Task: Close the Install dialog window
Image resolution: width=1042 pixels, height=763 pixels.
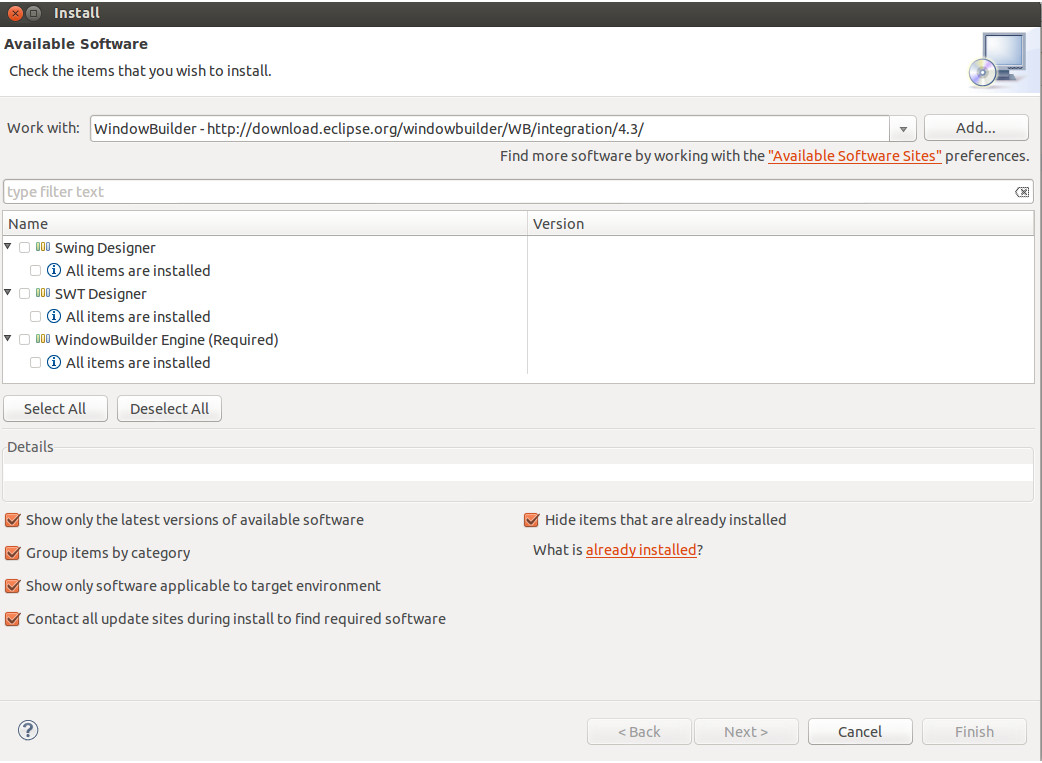Action: [x=15, y=13]
